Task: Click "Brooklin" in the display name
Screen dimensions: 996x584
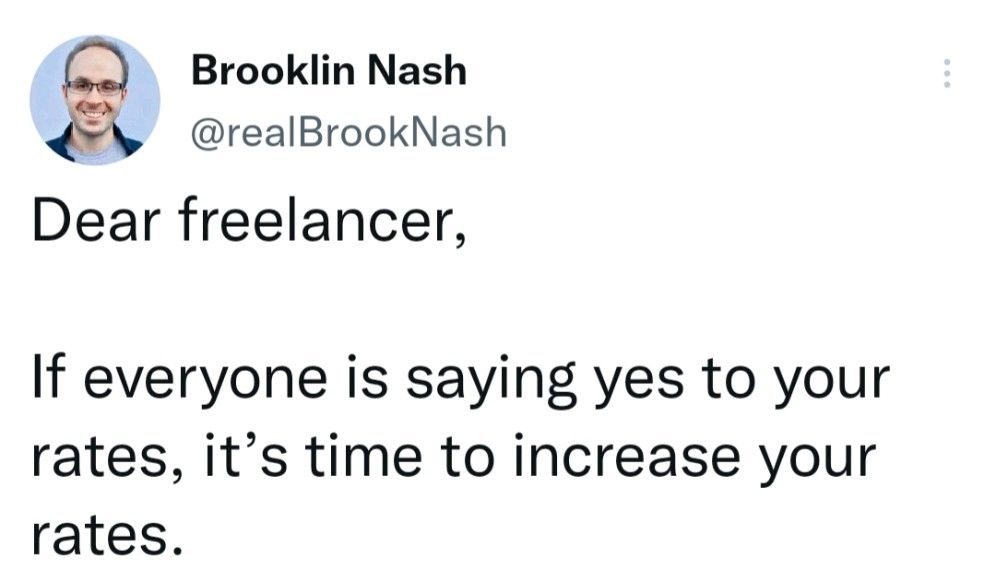Action: pyautogui.click(x=273, y=70)
